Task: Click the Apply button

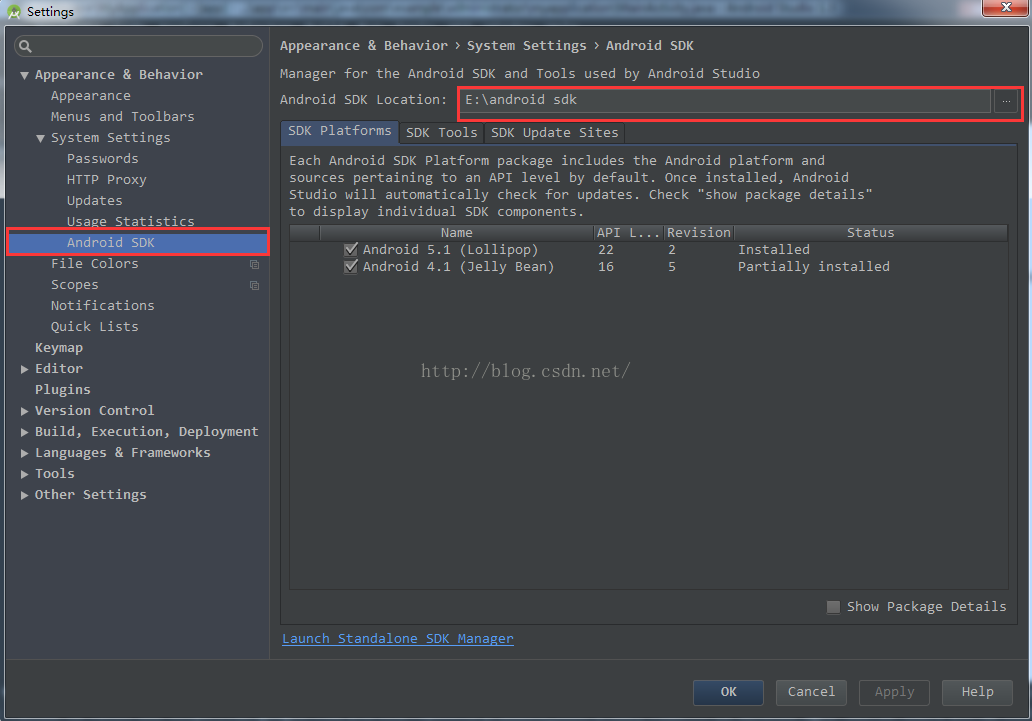Action: click(x=894, y=692)
